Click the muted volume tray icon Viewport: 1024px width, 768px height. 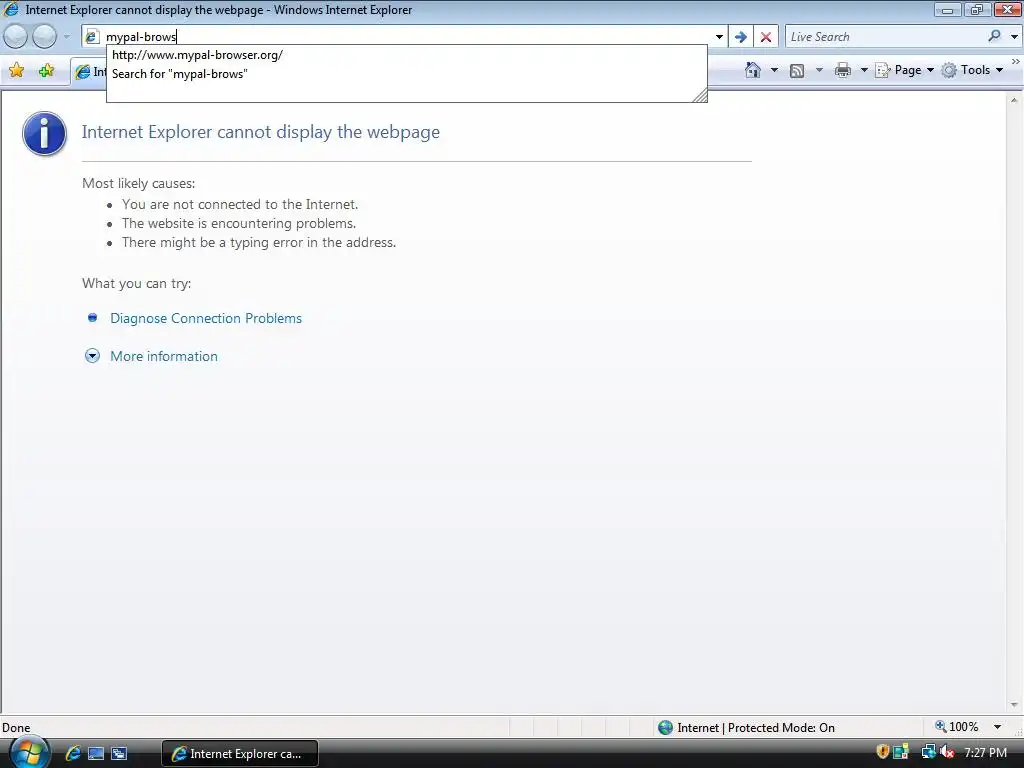click(946, 752)
